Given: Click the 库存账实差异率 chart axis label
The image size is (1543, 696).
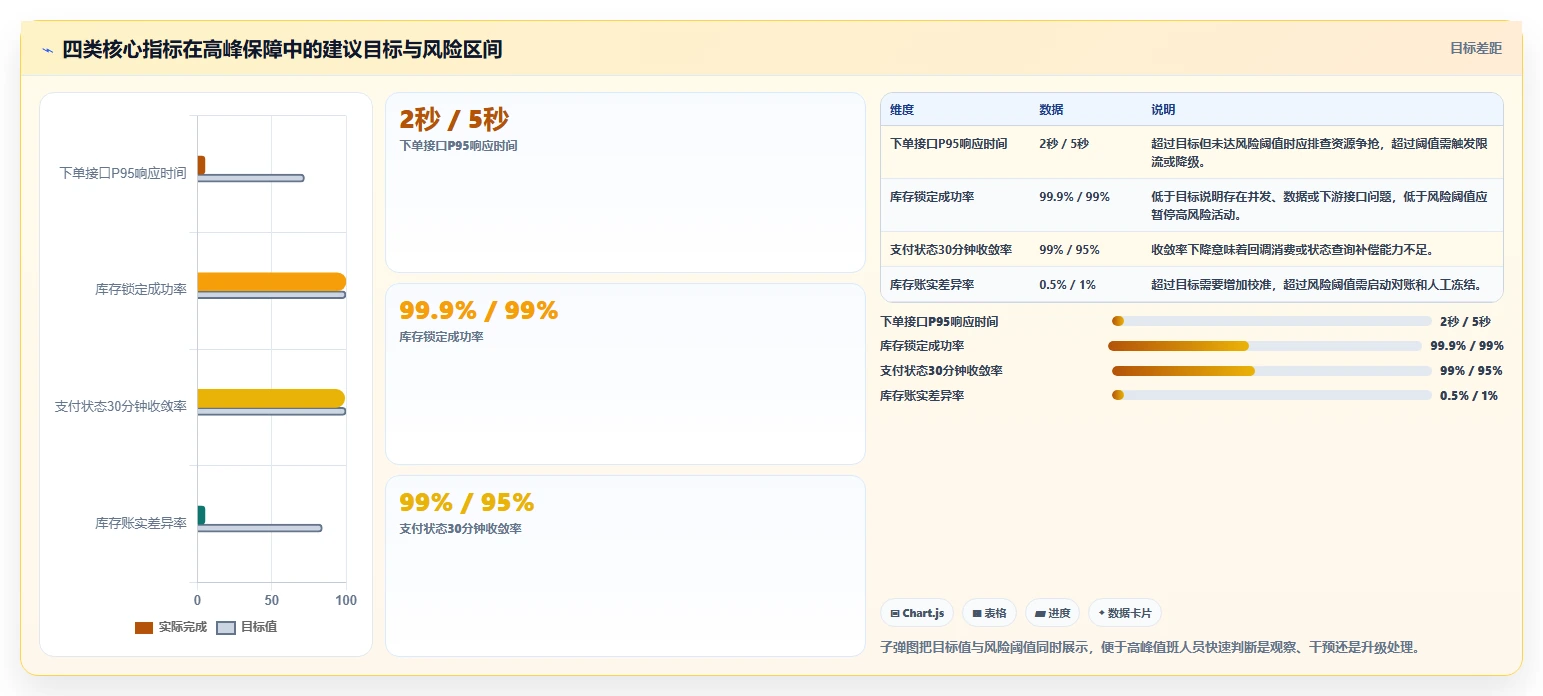Looking at the screenshot, I should tap(141, 522).
